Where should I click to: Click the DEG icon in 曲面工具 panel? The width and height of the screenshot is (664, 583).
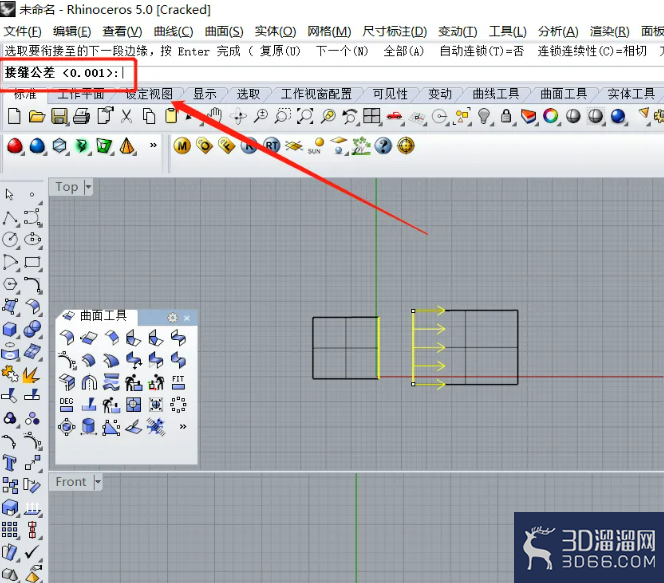click(x=66, y=404)
